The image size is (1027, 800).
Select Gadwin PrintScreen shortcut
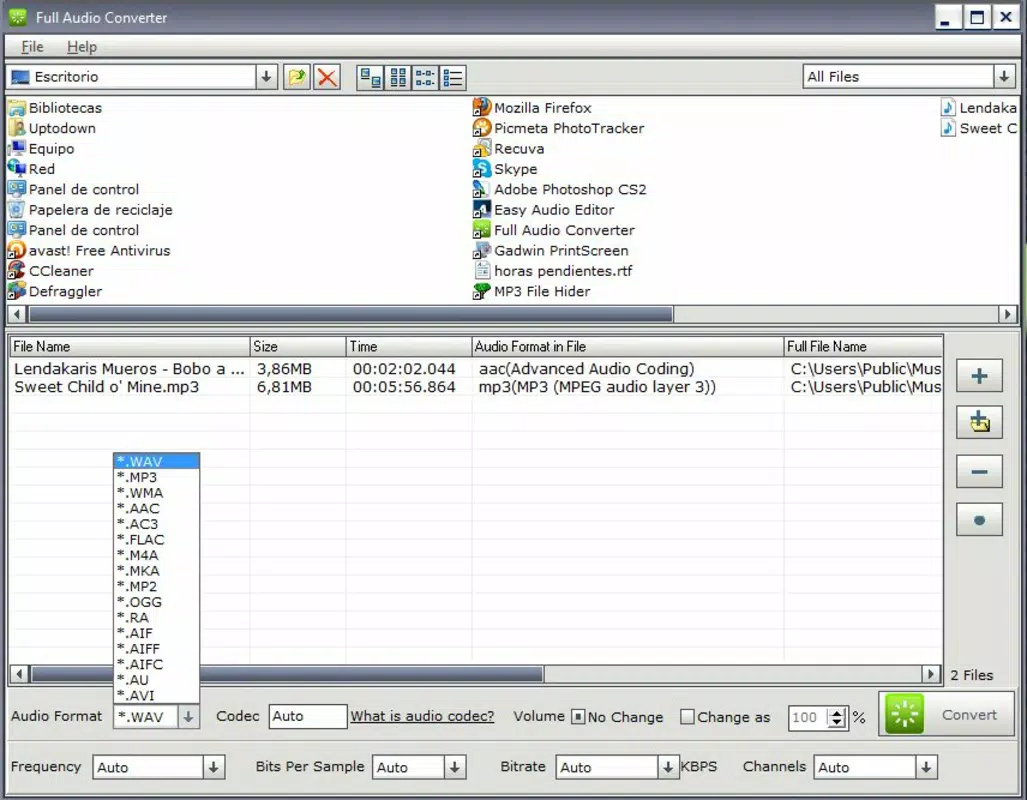pyautogui.click(x=550, y=250)
